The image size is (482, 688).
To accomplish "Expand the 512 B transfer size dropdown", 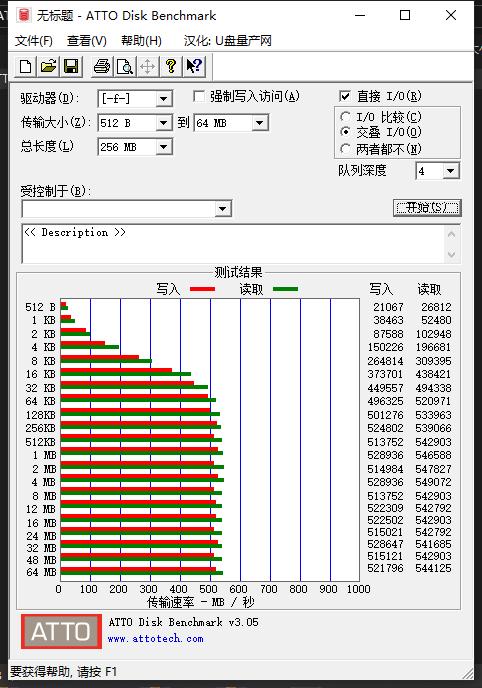I will click(x=164, y=123).
